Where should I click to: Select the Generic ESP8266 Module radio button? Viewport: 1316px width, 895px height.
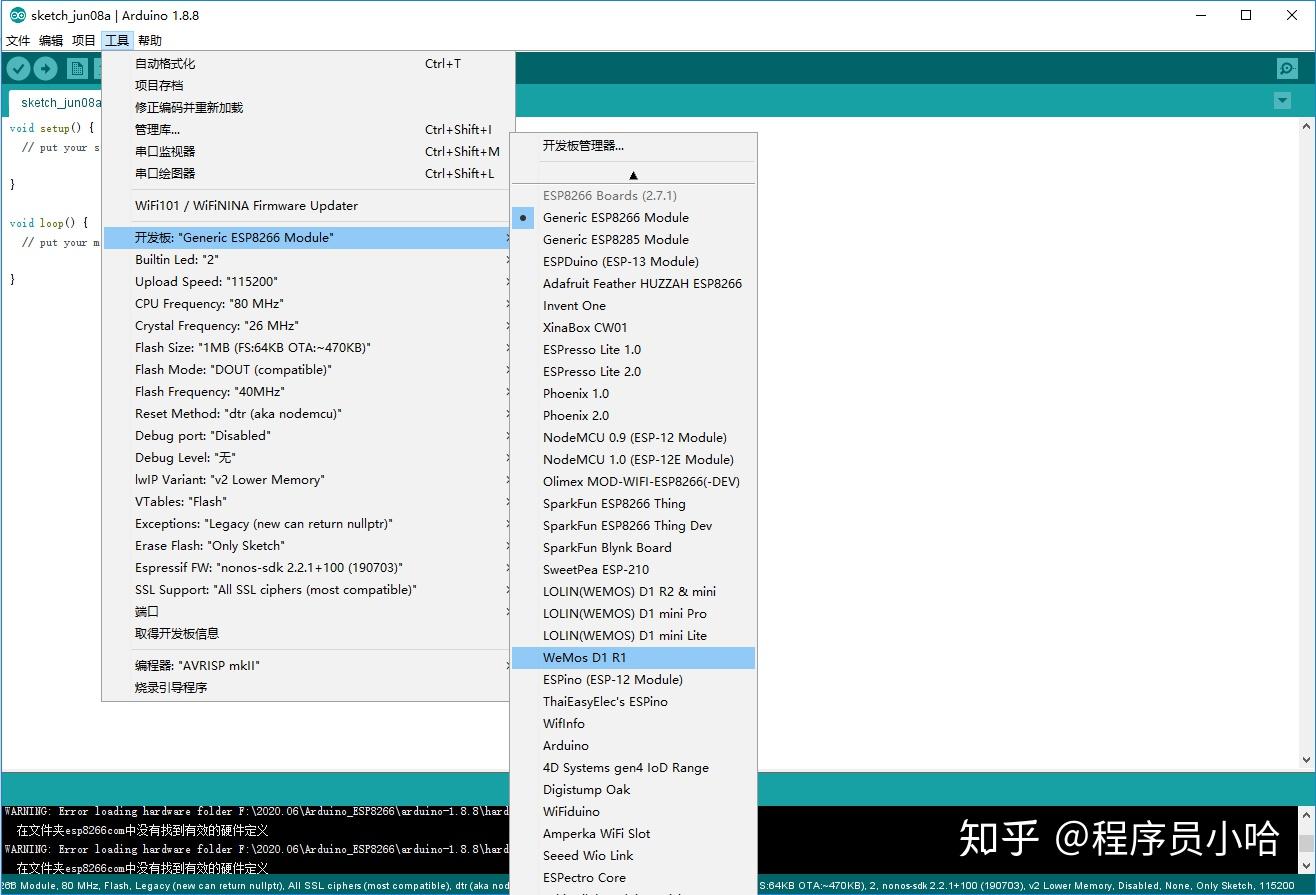(523, 217)
